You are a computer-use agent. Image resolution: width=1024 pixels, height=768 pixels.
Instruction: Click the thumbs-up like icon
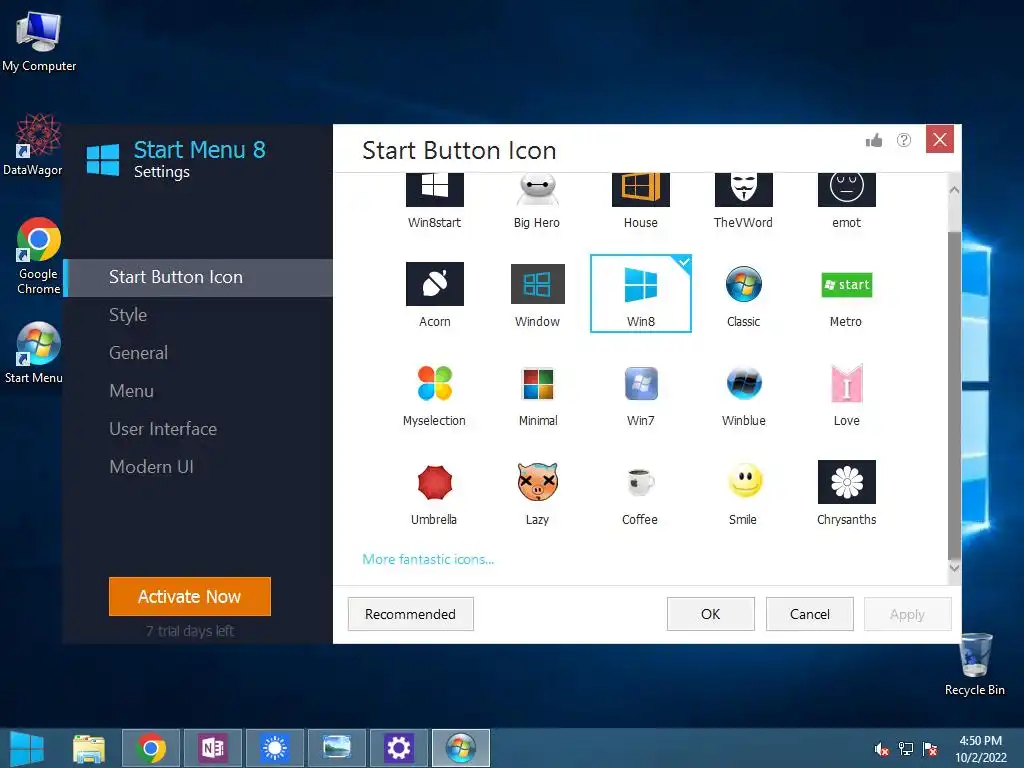[x=874, y=140]
